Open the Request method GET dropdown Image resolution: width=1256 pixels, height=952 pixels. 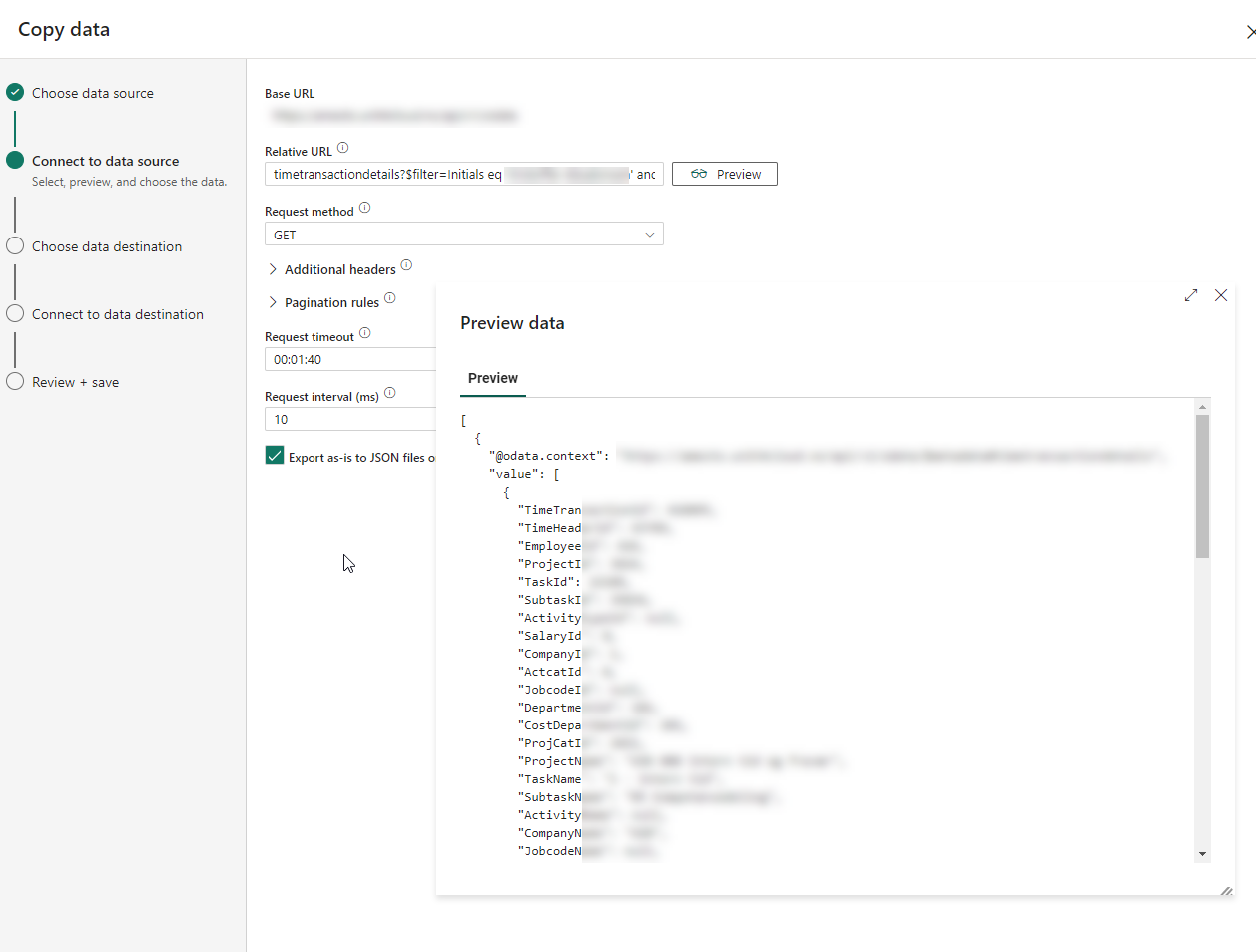click(463, 235)
